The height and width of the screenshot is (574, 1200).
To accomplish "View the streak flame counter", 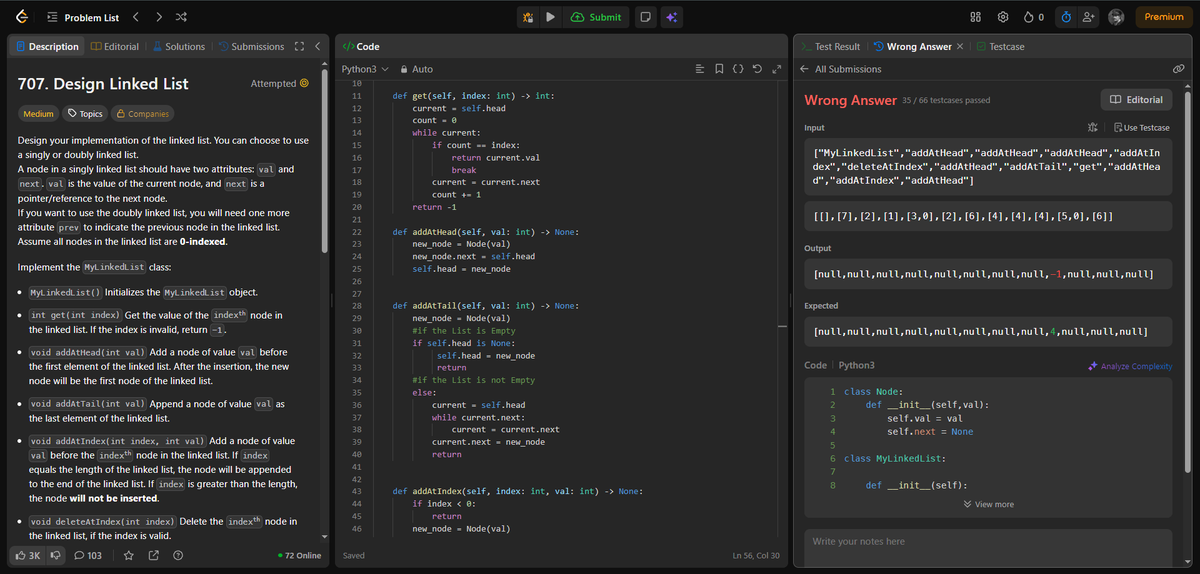I will pyautogui.click(x=1035, y=17).
